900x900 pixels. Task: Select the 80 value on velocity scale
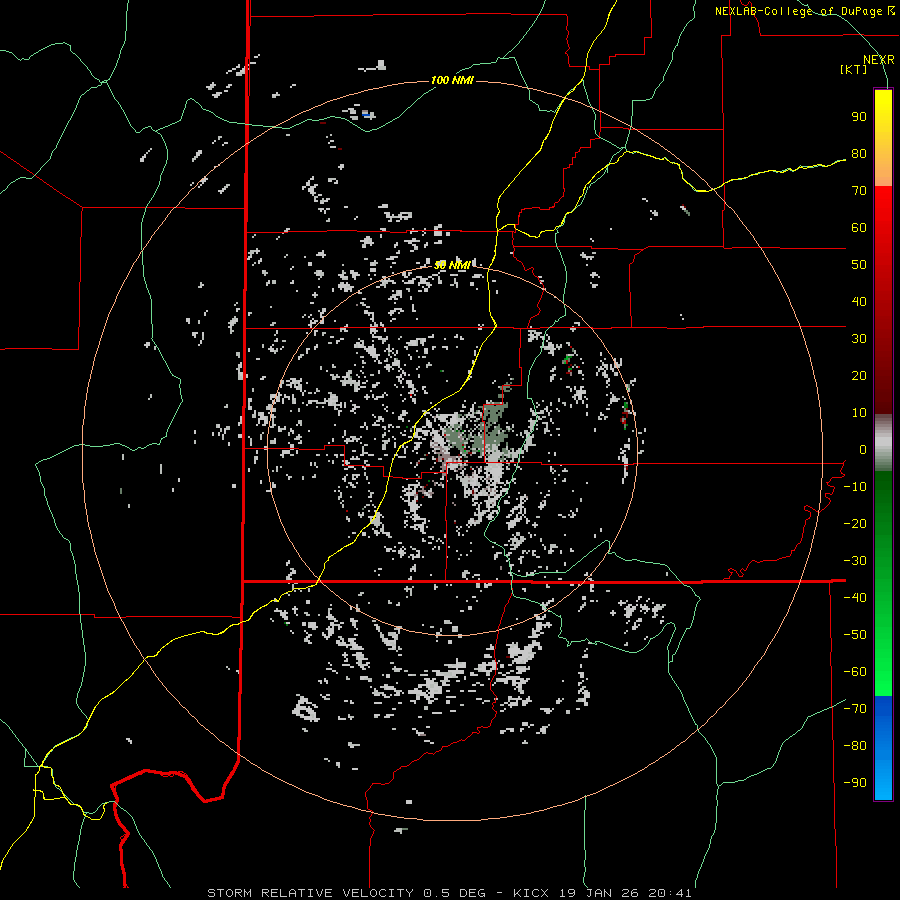859,154
